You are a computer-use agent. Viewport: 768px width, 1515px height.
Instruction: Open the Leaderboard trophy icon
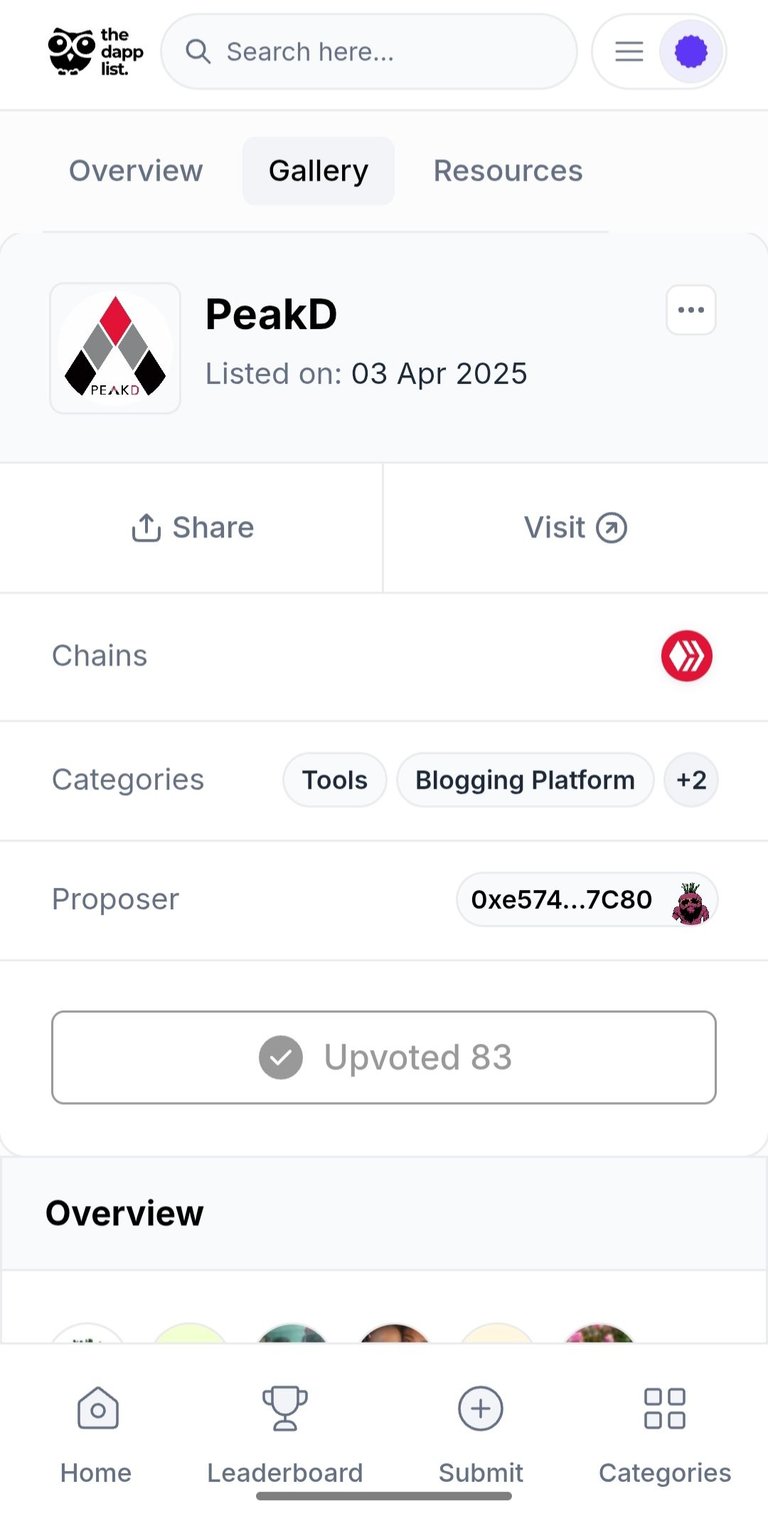(285, 1409)
